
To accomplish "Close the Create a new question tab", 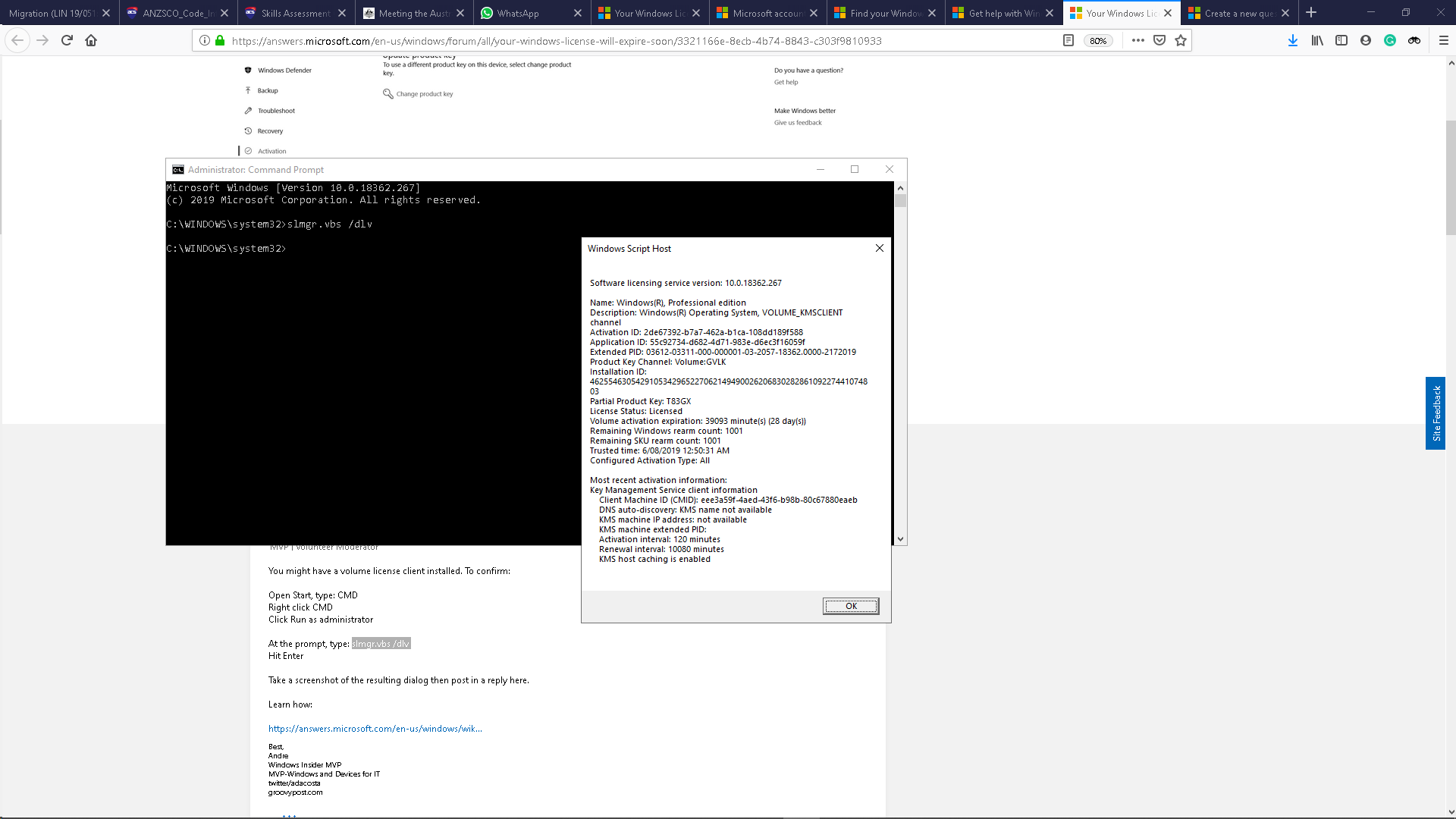I will pyautogui.click(x=1285, y=13).
